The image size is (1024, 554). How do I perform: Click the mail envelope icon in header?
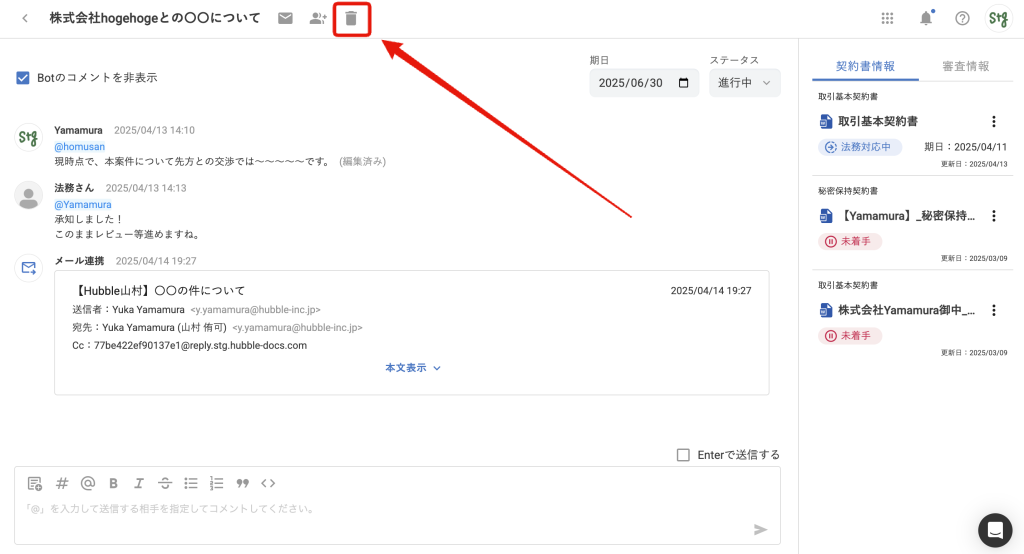pyautogui.click(x=285, y=18)
